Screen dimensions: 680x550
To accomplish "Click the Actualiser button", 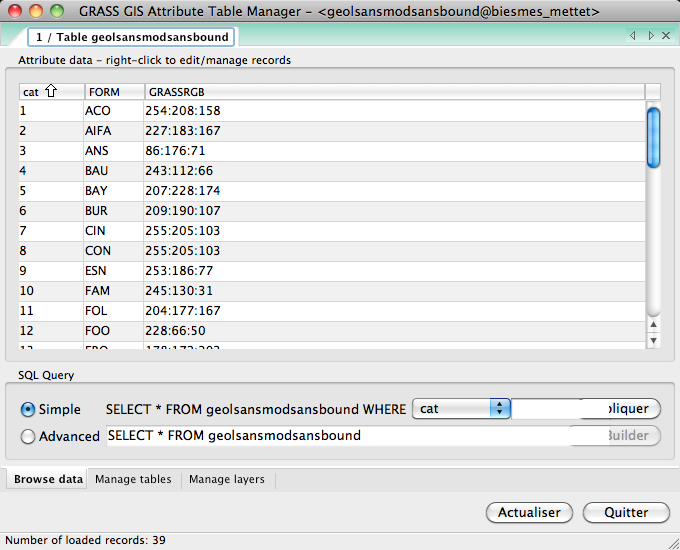I will [529, 512].
